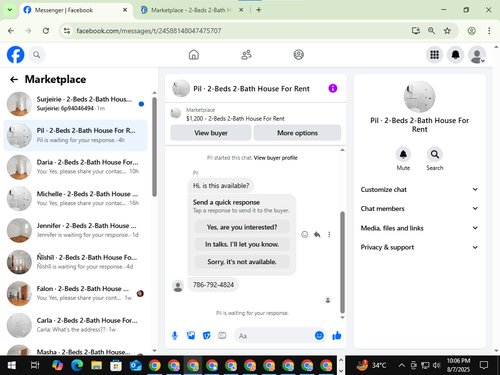Bookmark this page with star icon
The height and width of the screenshot is (375, 500).
(447, 31)
